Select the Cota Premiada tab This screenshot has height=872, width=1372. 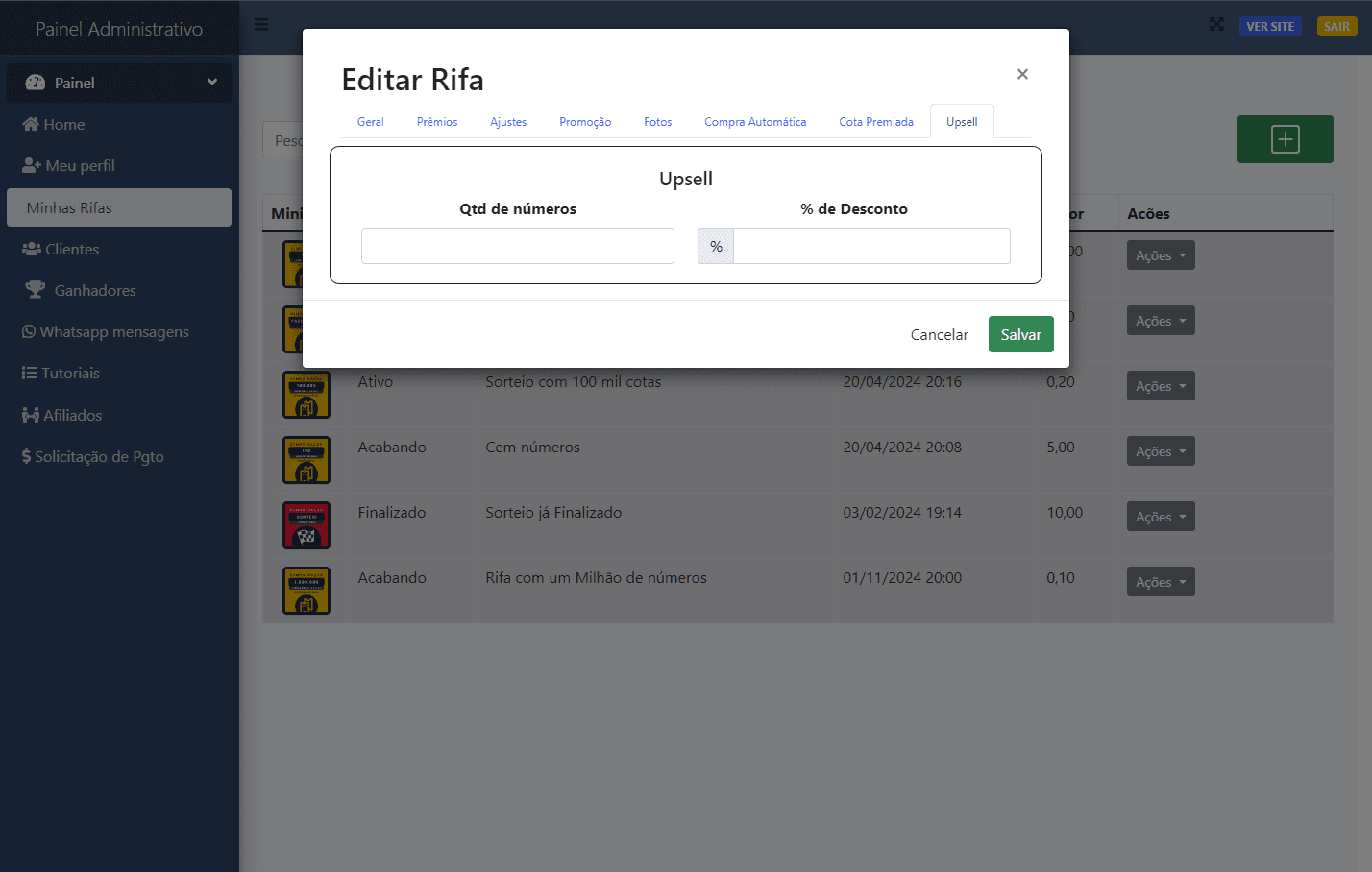point(875,122)
